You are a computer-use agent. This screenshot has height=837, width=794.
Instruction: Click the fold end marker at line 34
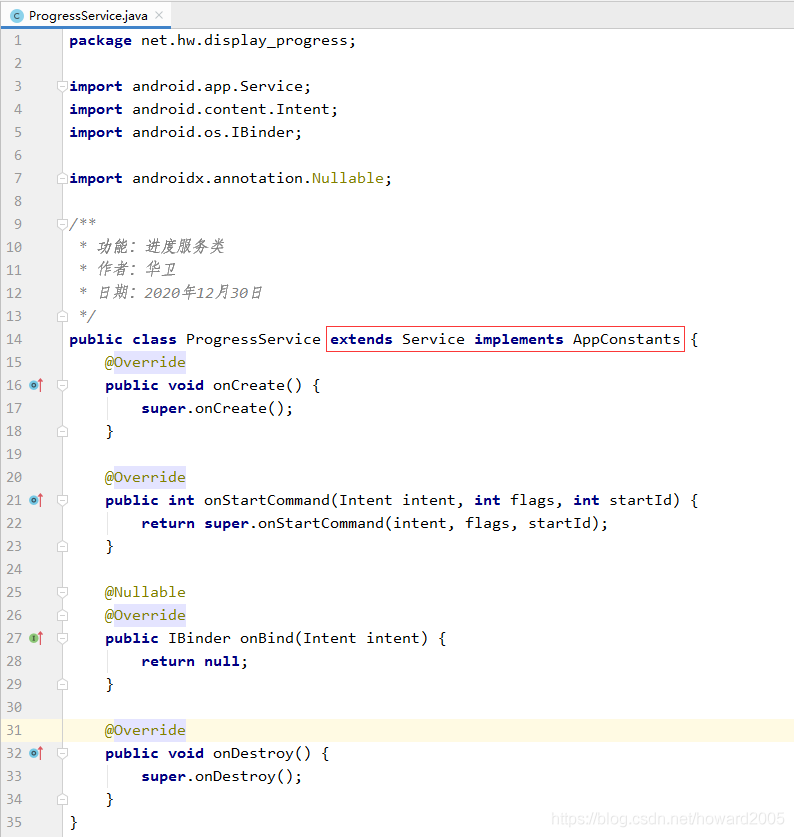(62, 799)
